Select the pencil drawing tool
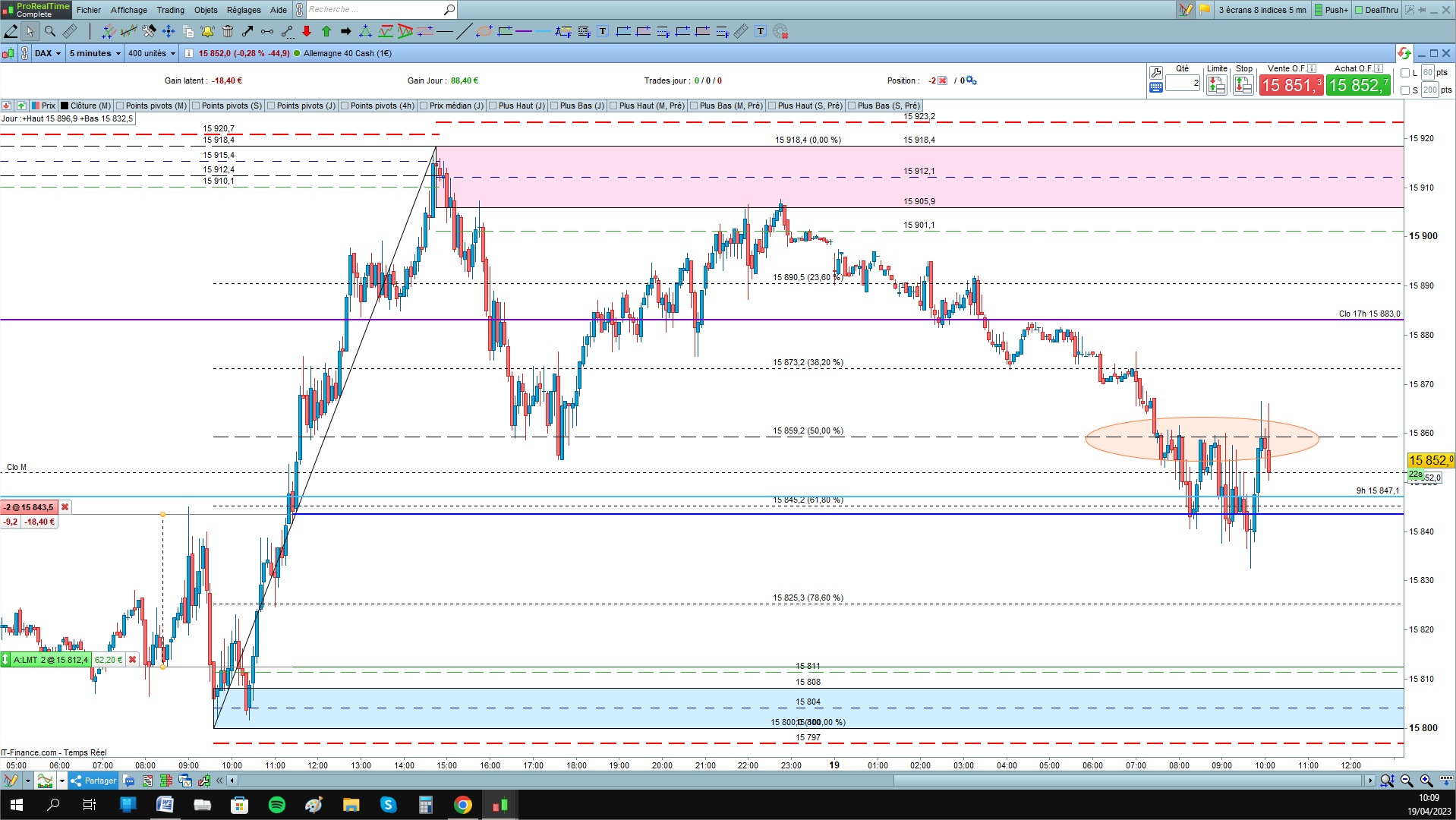Viewport: 1456px width, 820px height. 11,31
